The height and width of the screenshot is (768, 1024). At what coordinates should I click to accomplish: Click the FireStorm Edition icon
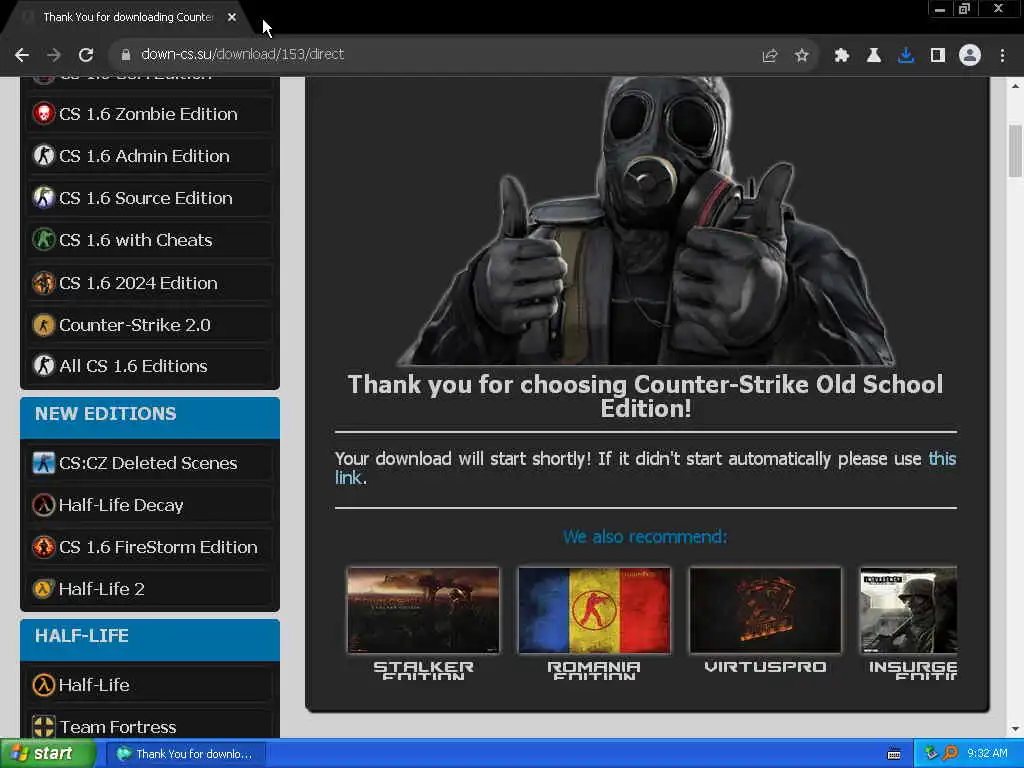[x=44, y=547]
